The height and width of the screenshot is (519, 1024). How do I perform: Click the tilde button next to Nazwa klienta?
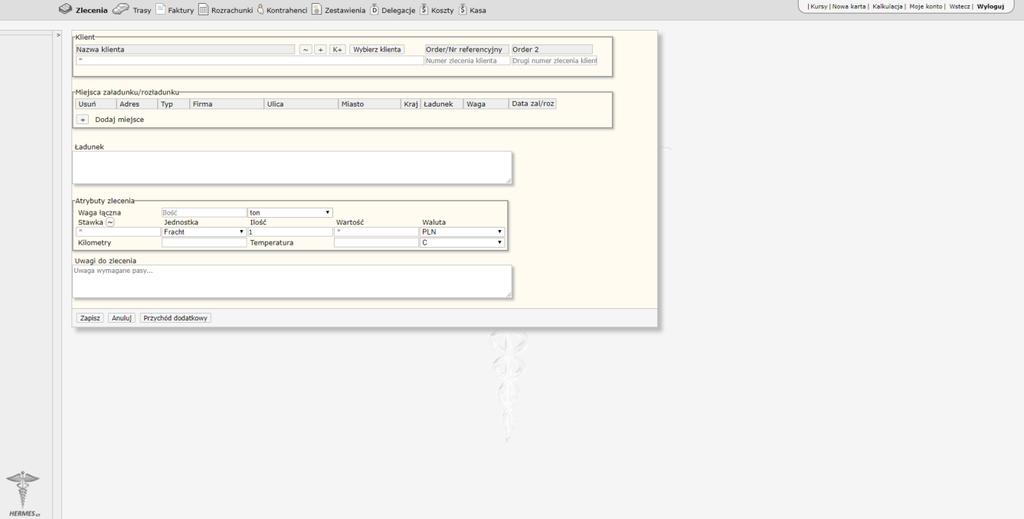coord(306,50)
